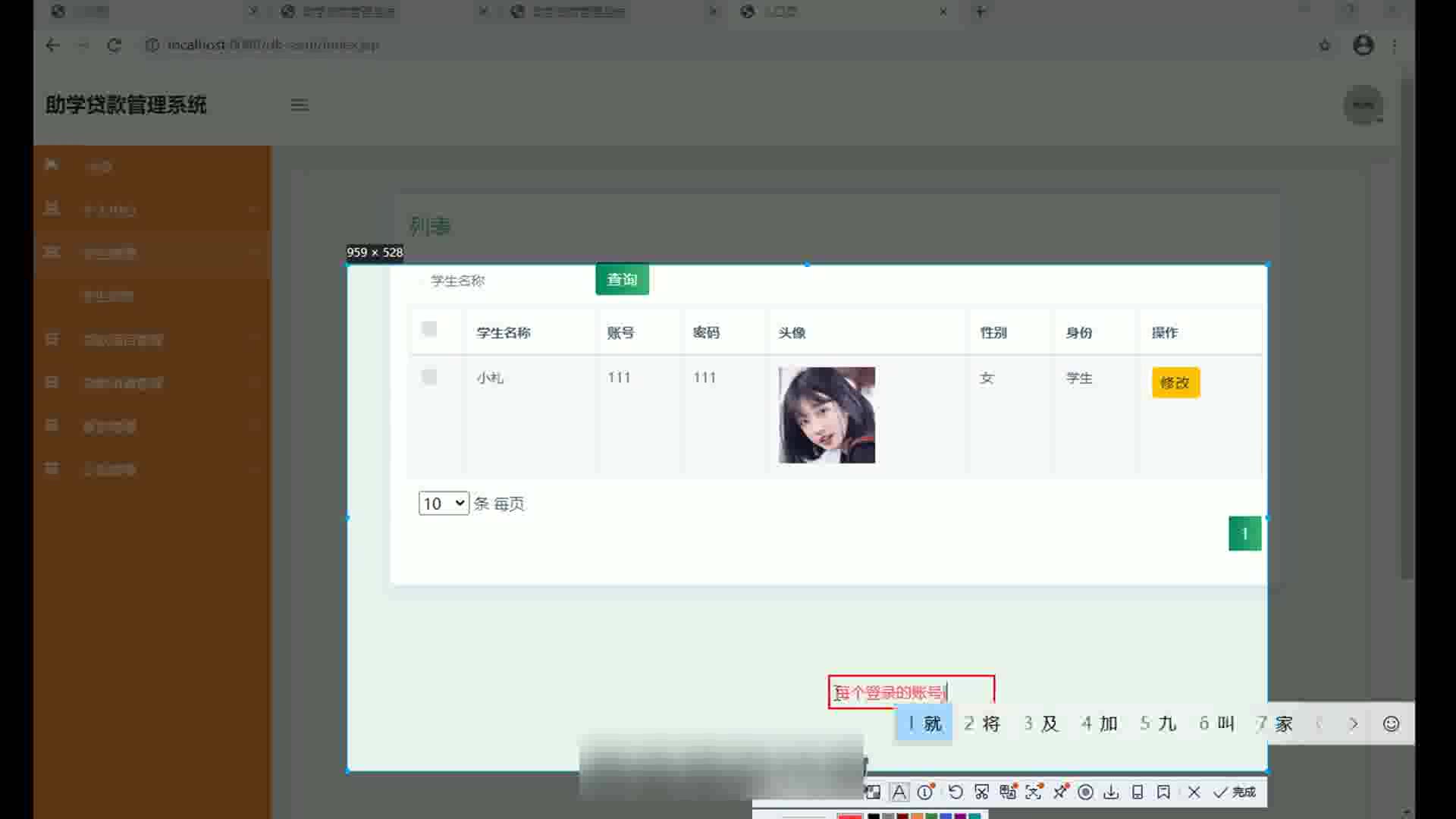Select the text annotation tool (A)
1456x819 pixels.
coord(899,792)
